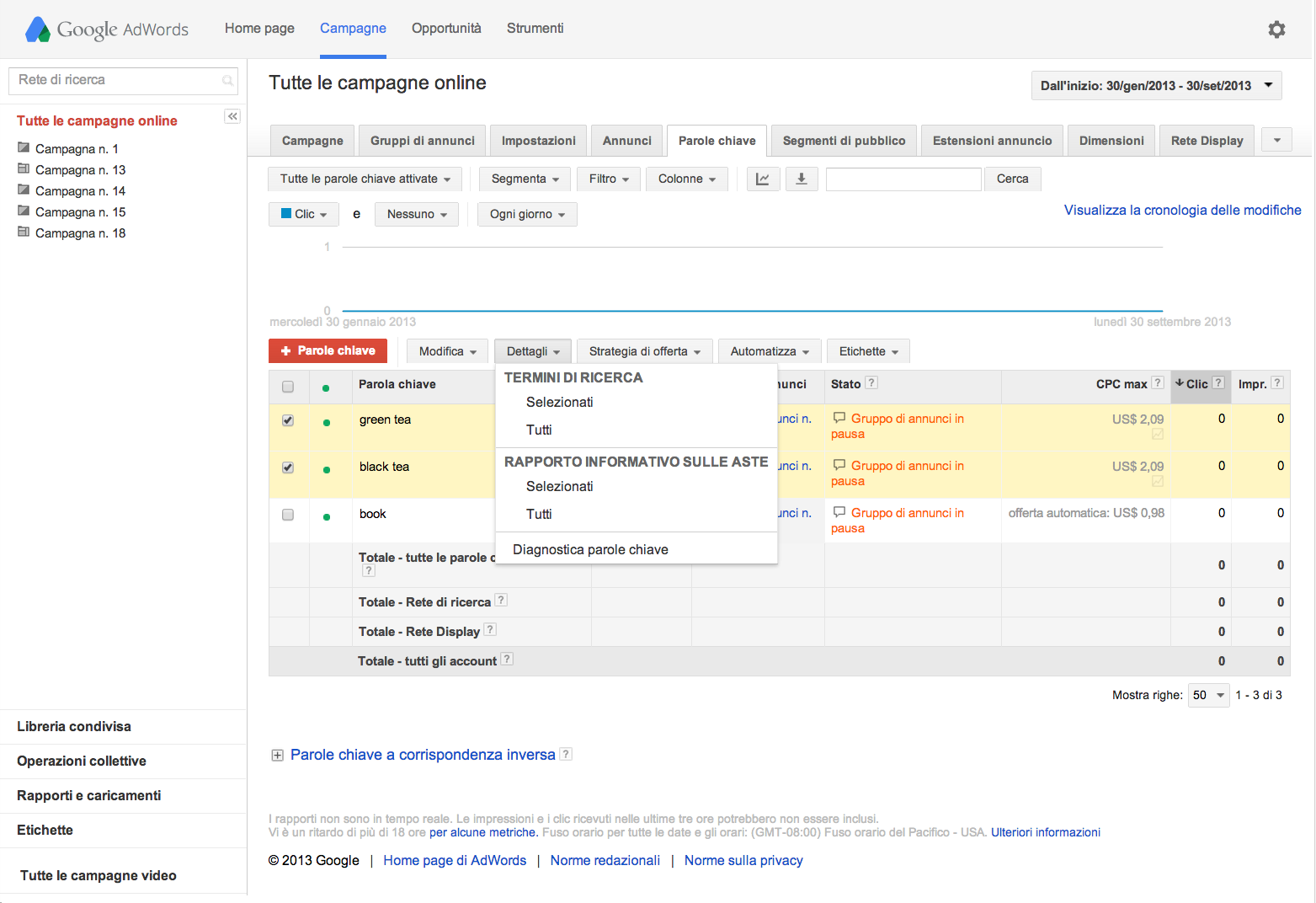The height and width of the screenshot is (903, 1316).
Task: Toggle the chart view icon
Action: point(763,179)
